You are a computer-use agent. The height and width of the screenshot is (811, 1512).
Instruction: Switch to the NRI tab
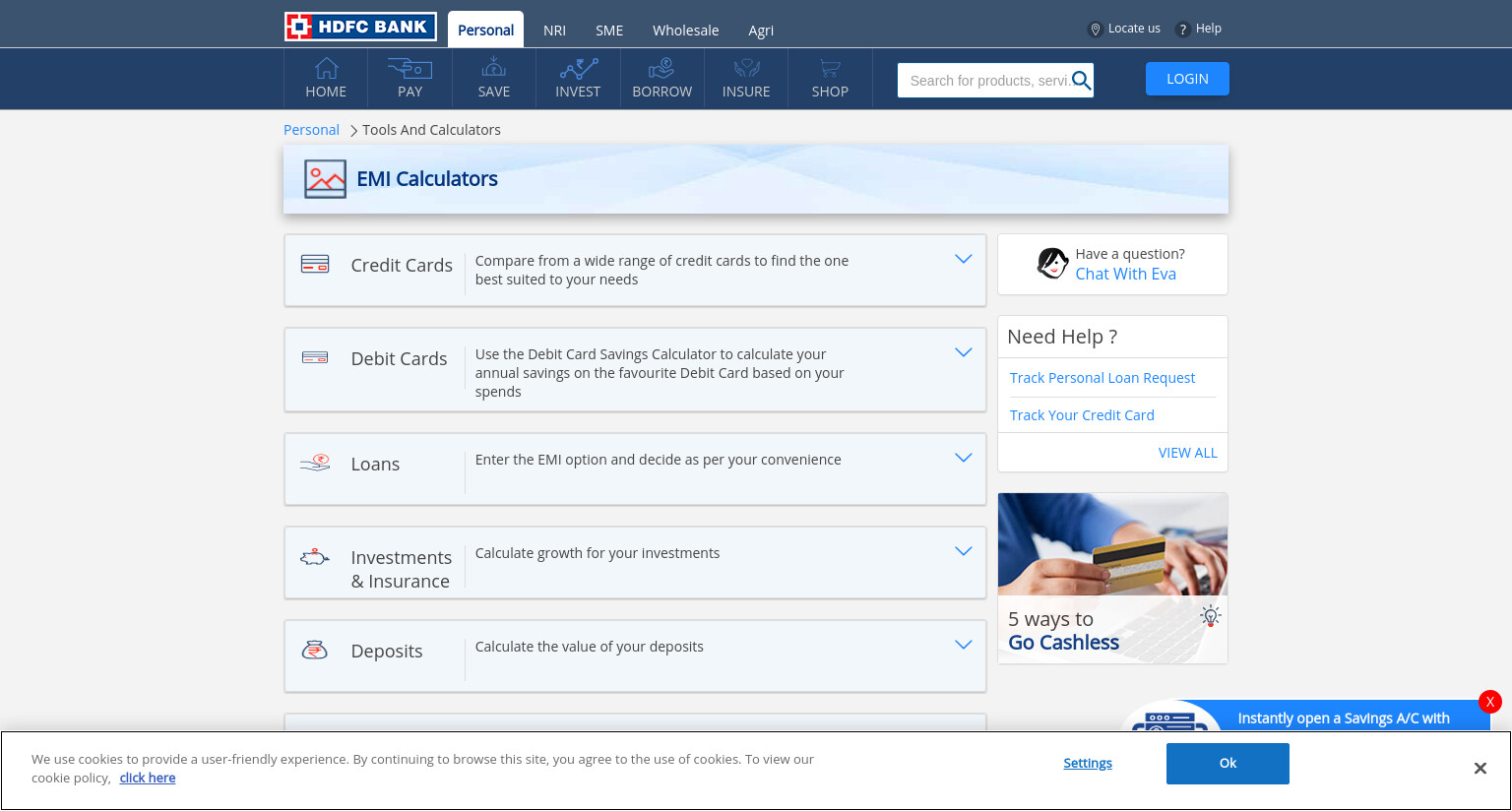click(x=554, y=31)
